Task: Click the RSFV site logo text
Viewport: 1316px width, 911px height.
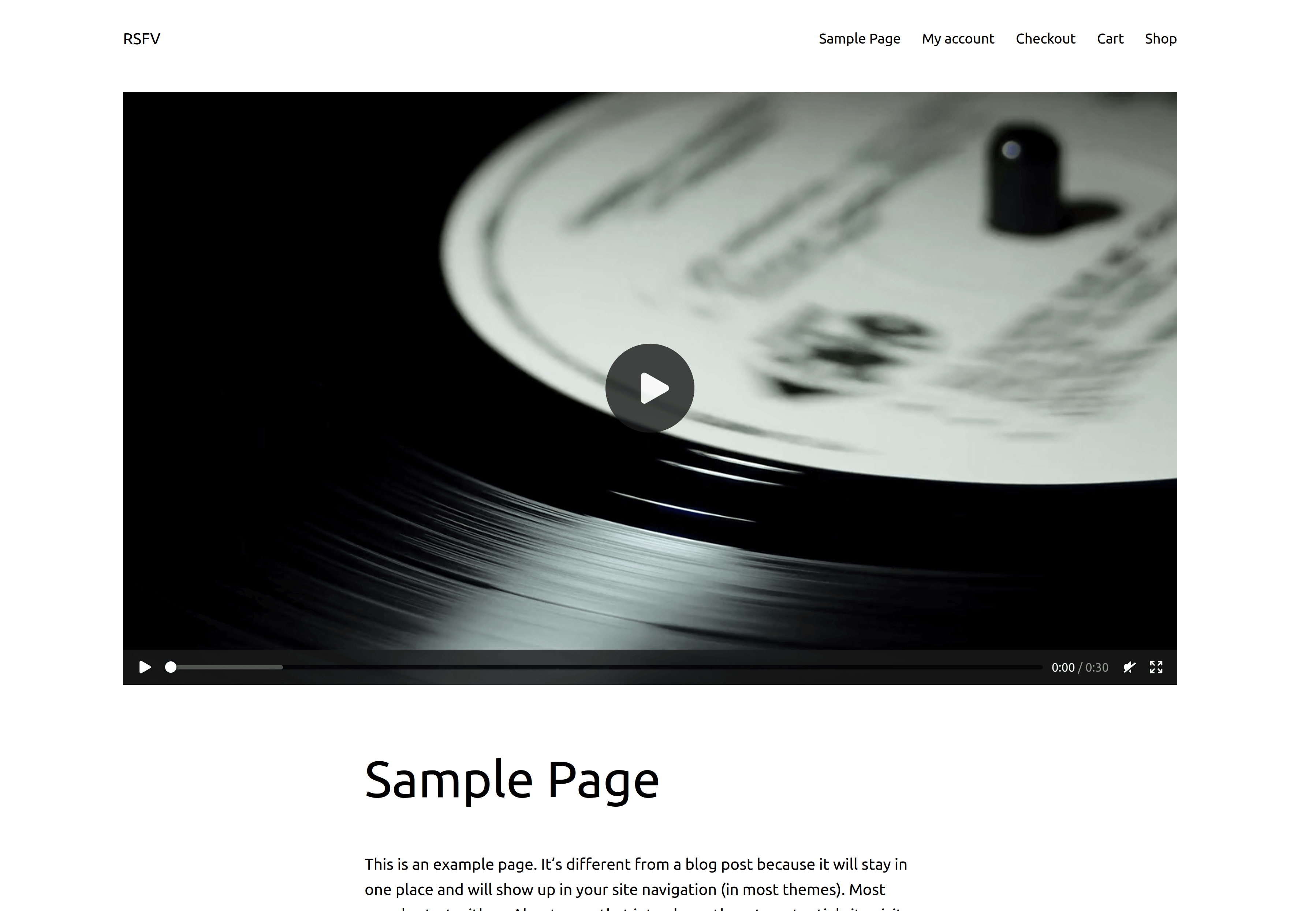Action: 141,38
